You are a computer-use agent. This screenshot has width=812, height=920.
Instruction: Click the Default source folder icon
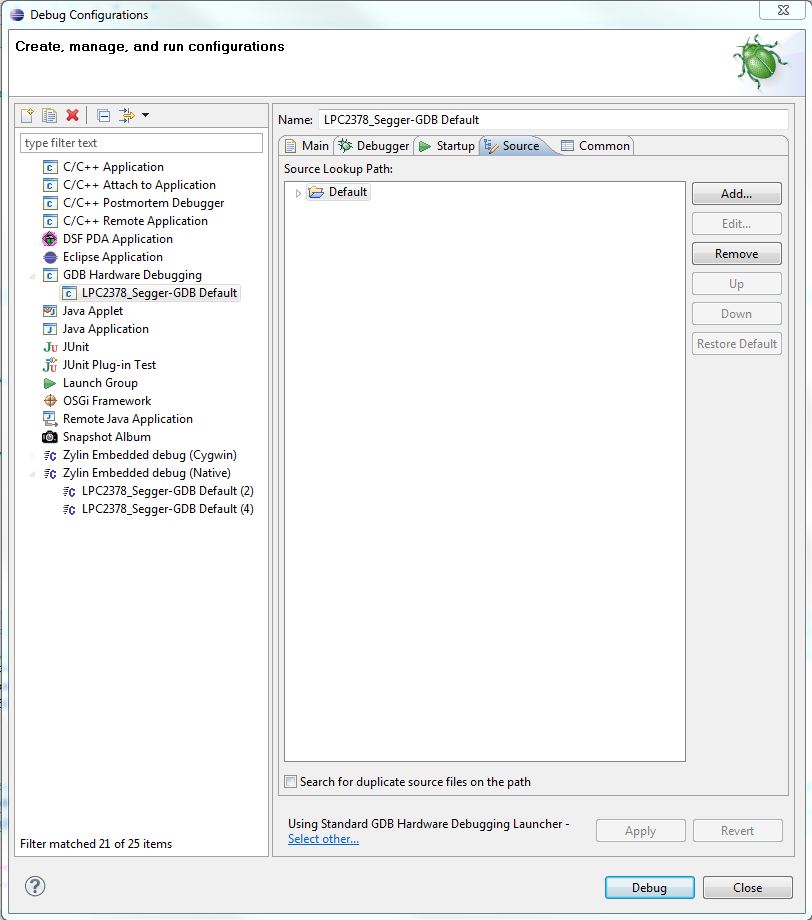coord(316,192)
